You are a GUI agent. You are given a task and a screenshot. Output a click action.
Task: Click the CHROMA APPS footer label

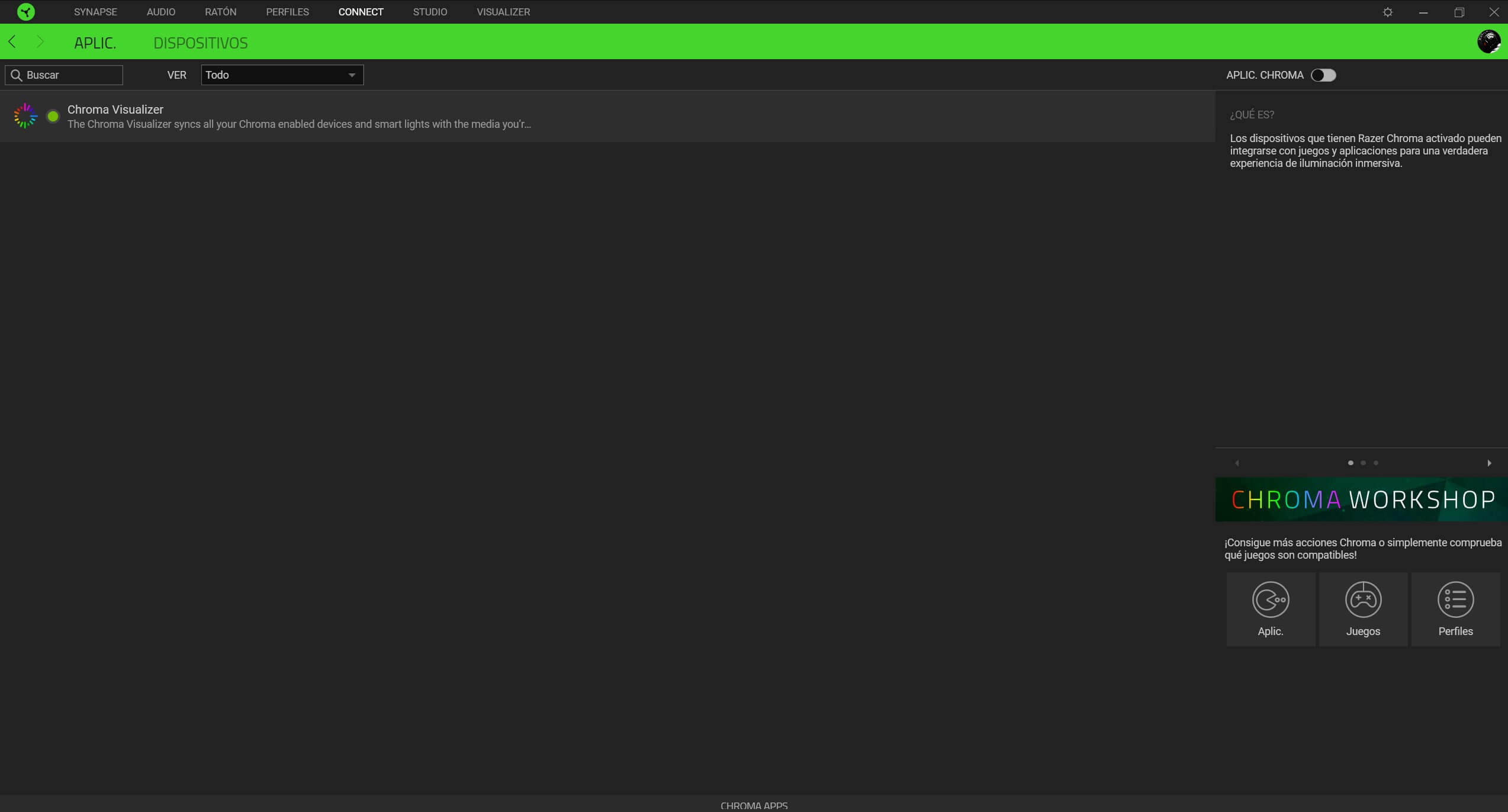click(x=754, y=805)
